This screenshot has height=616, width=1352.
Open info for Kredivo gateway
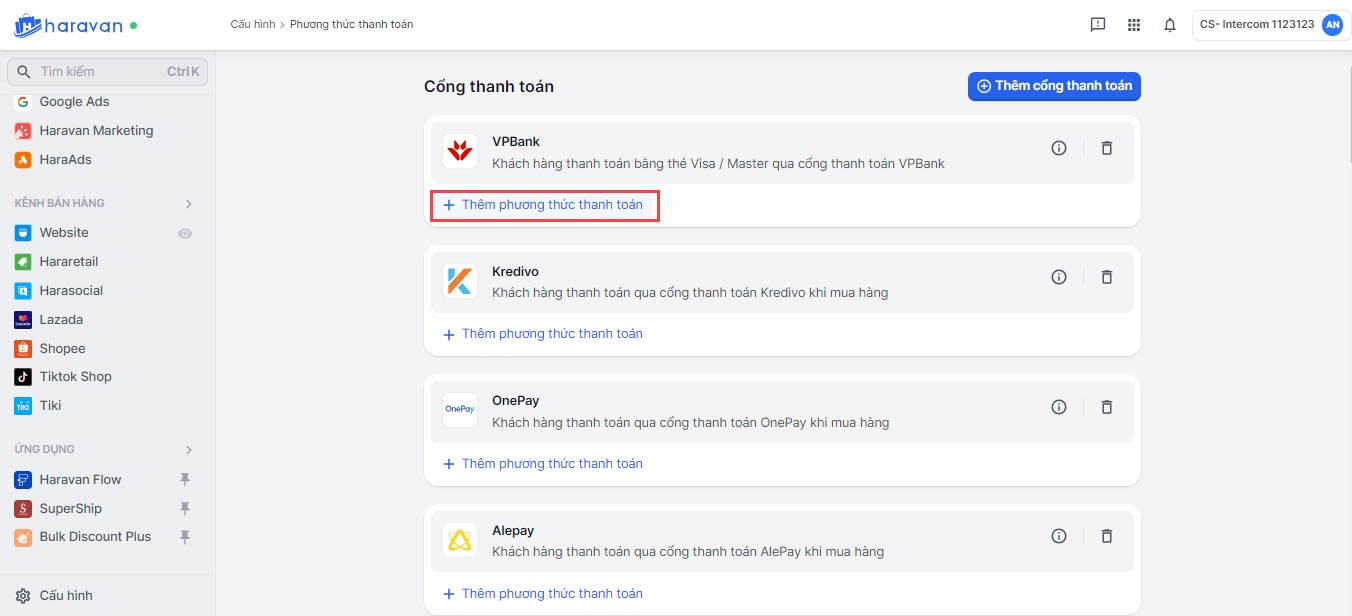1059,277
